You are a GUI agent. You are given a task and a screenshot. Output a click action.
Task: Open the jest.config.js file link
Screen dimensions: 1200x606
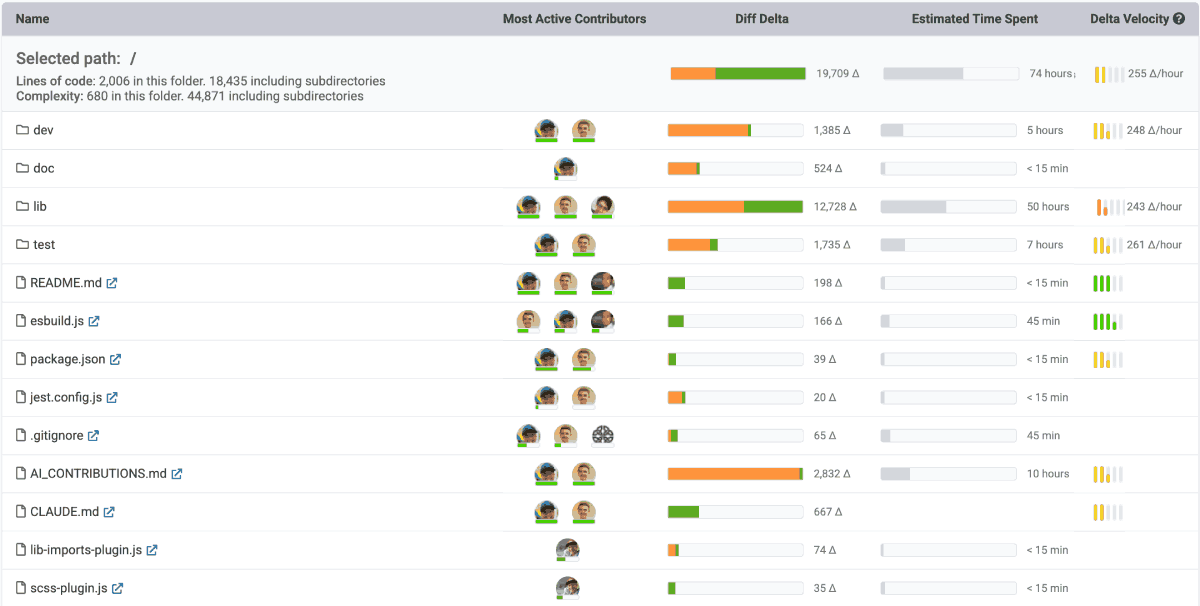click(66, 397)
